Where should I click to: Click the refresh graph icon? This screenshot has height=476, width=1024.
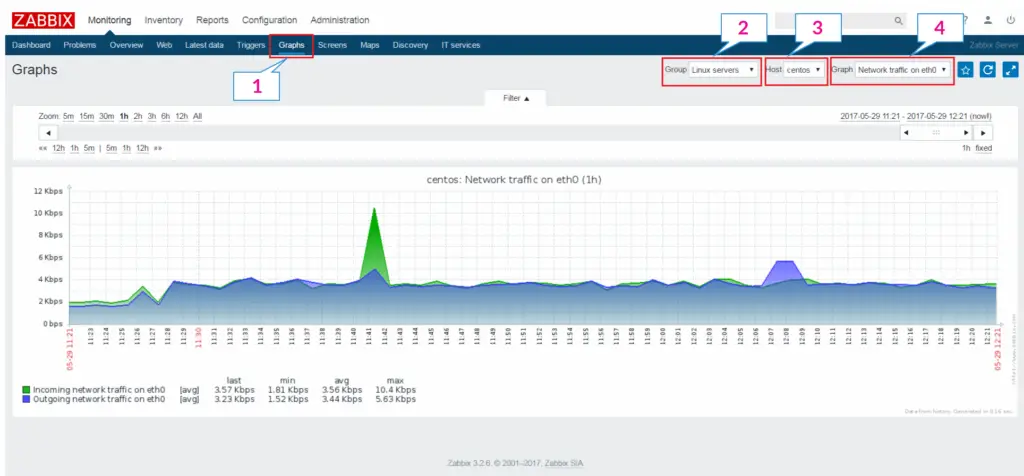tap(988, 70)
